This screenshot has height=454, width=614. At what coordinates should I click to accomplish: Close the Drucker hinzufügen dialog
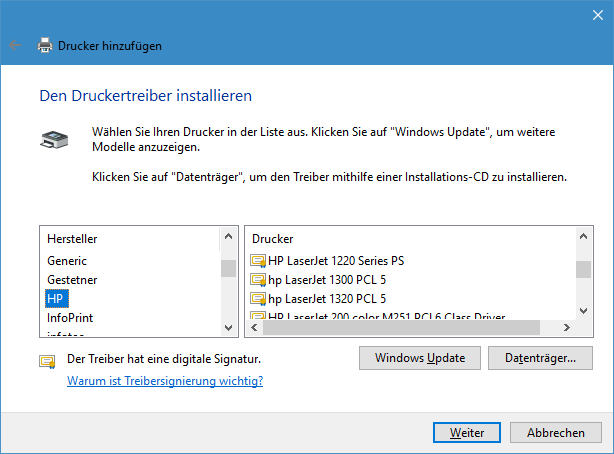[598, 15]
